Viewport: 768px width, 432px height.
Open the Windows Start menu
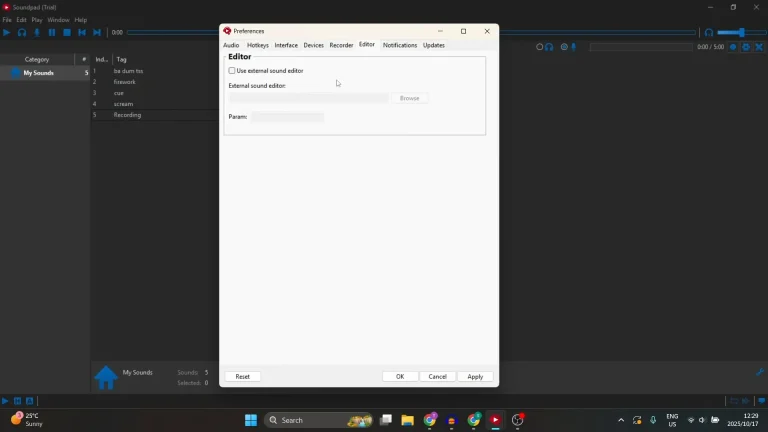click(x=251, y=420)
